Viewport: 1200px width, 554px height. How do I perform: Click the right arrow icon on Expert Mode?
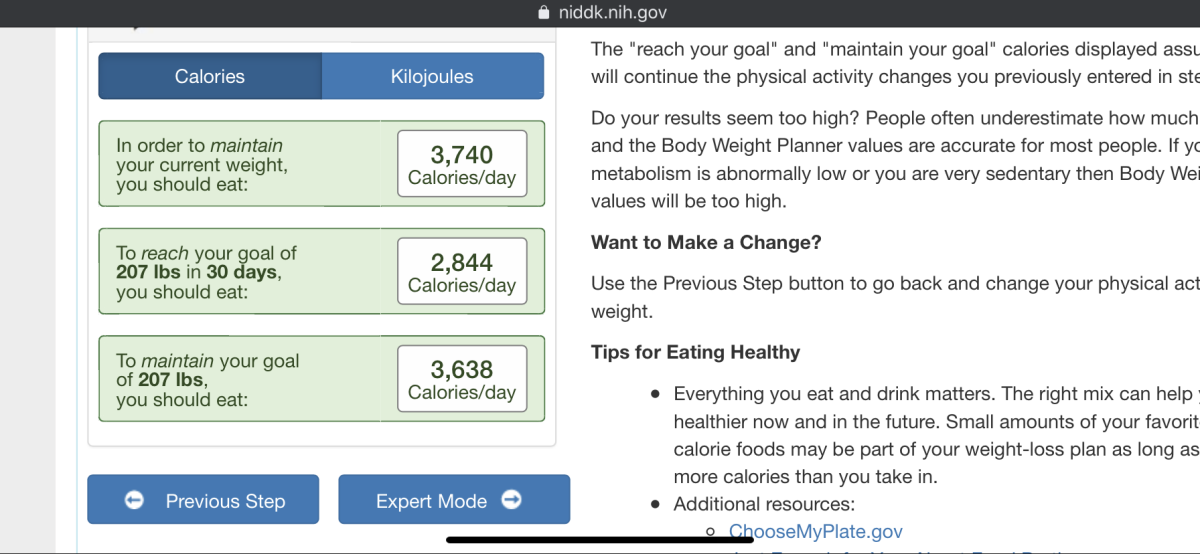coord(511,499)
